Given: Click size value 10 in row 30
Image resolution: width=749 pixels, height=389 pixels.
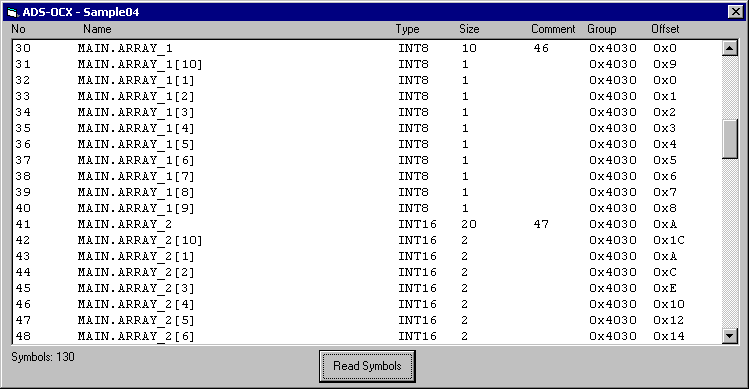Looking at the screenshot, I should [x=469, y=48].
